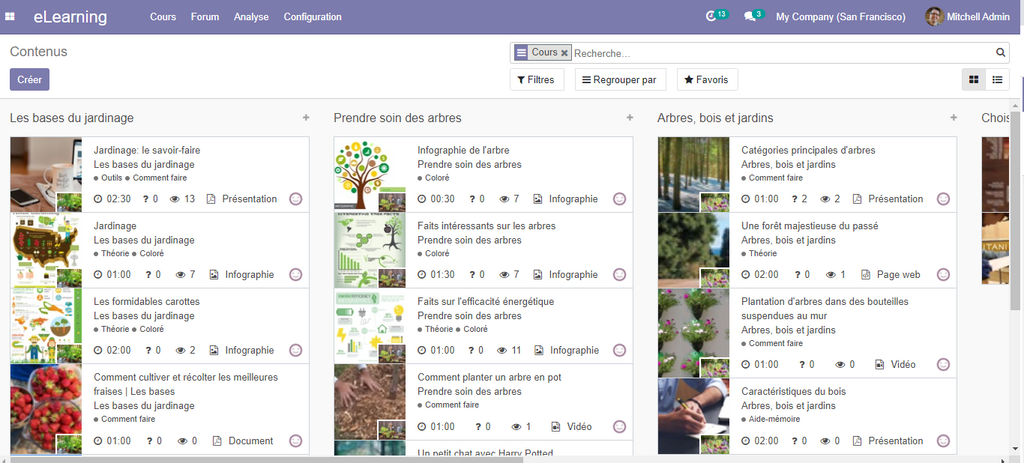The image size is (1024, 463).
Task: Click the search magnifier icon
Action: click(1001, 53)
